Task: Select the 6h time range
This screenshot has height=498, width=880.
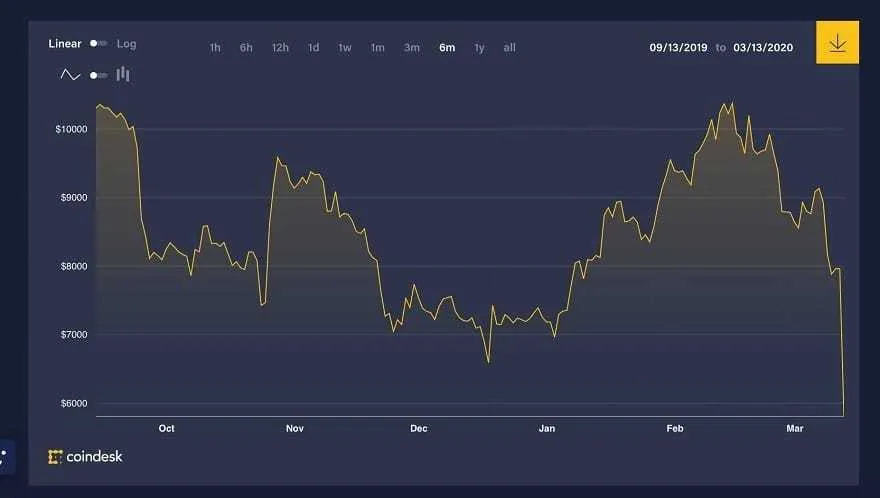Action: [x=246, y=48]
